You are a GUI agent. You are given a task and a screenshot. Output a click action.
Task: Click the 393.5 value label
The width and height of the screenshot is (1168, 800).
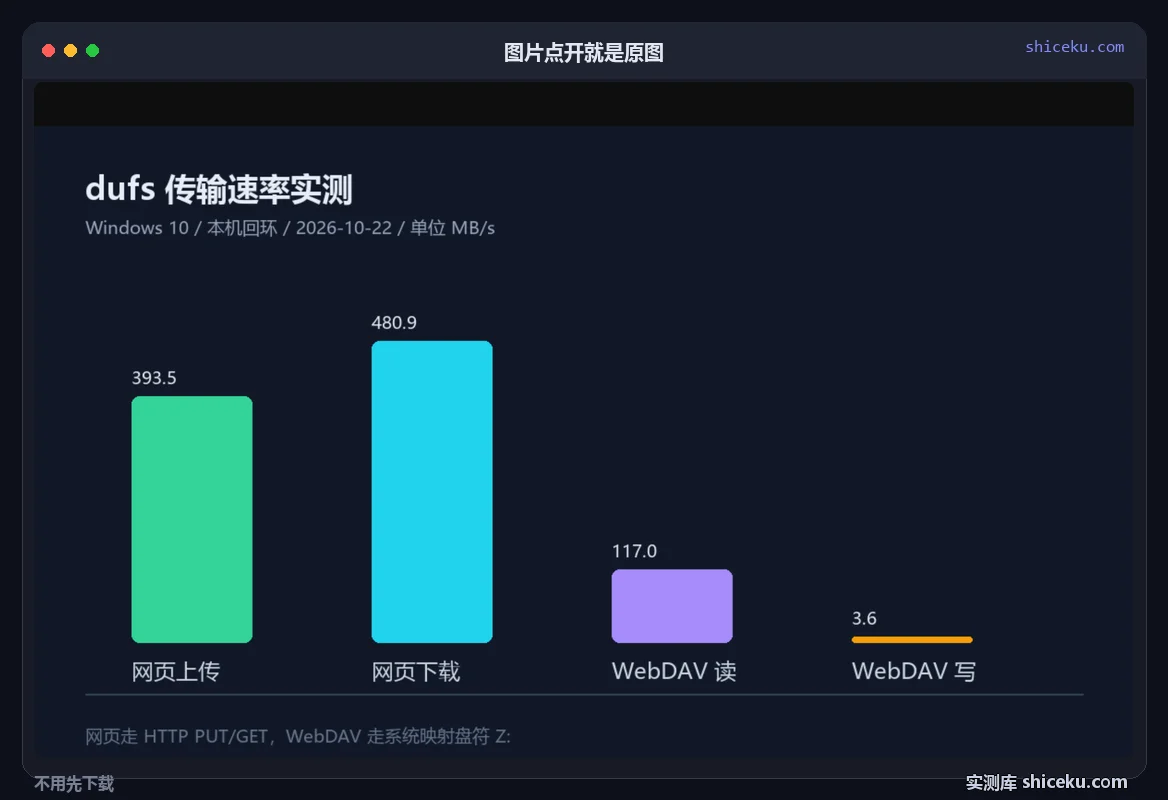pos(154,378)
